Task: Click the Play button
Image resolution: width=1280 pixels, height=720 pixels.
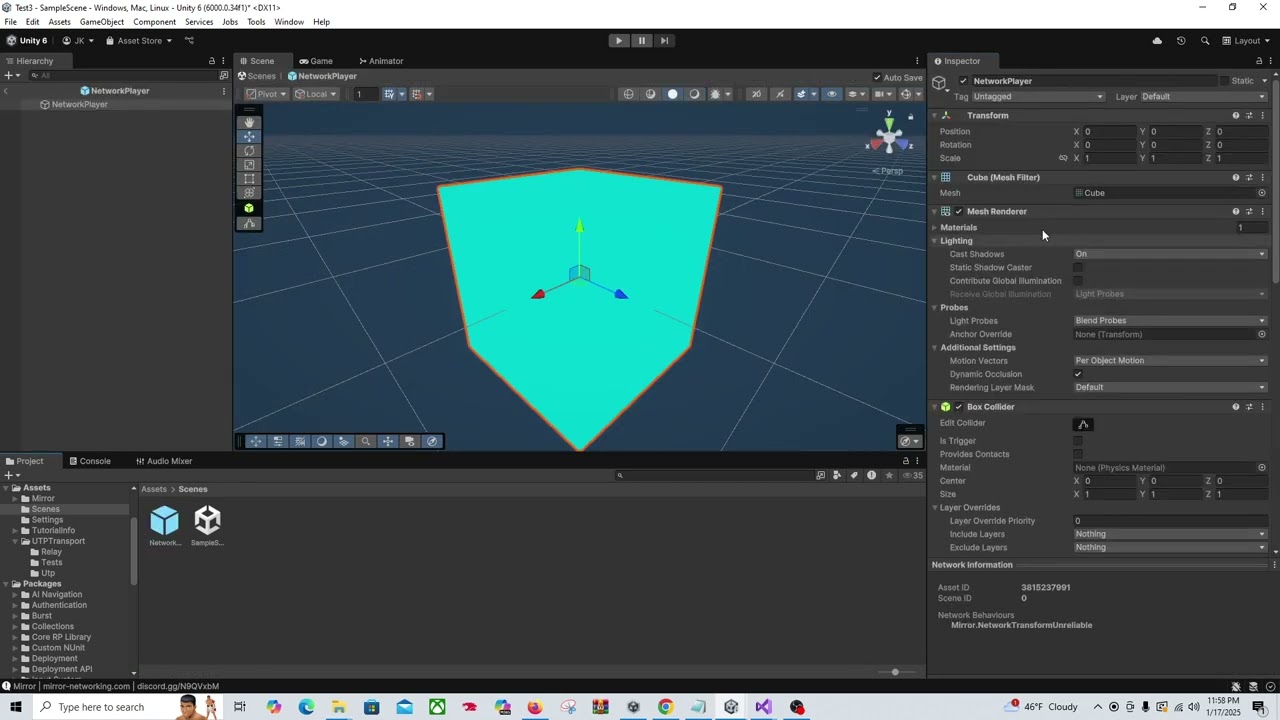Action: (619, 41)
